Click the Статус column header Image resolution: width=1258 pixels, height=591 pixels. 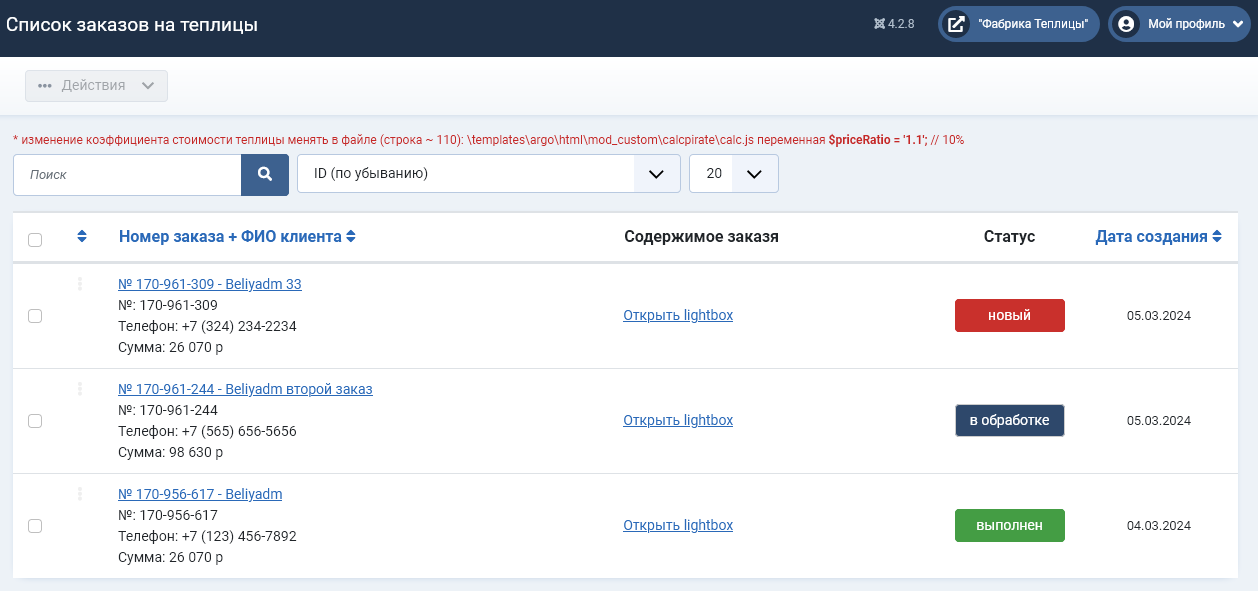pyautogui.click(x=1009, y=237)
